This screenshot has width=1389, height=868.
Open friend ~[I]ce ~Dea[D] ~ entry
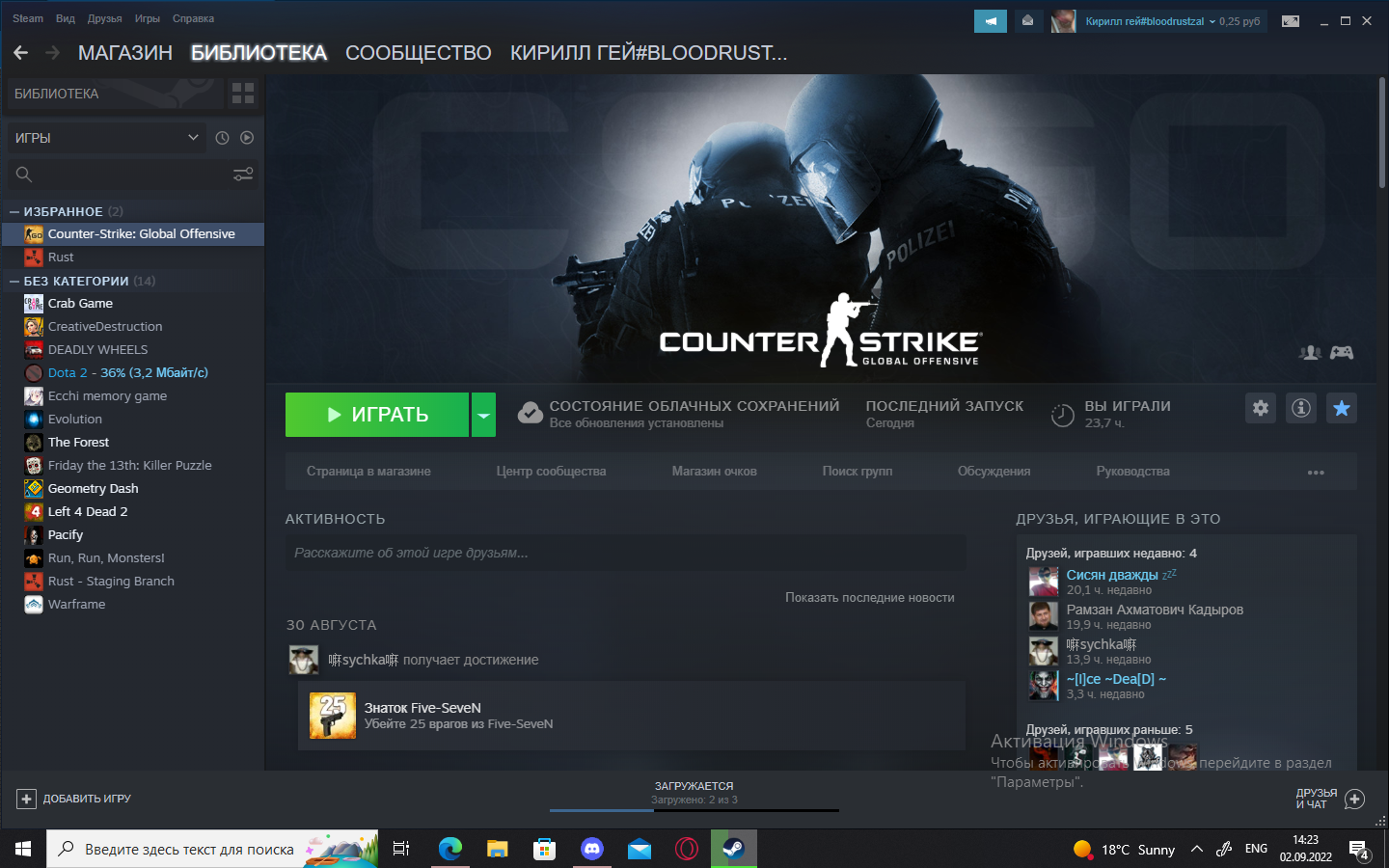click(1116, 679)
